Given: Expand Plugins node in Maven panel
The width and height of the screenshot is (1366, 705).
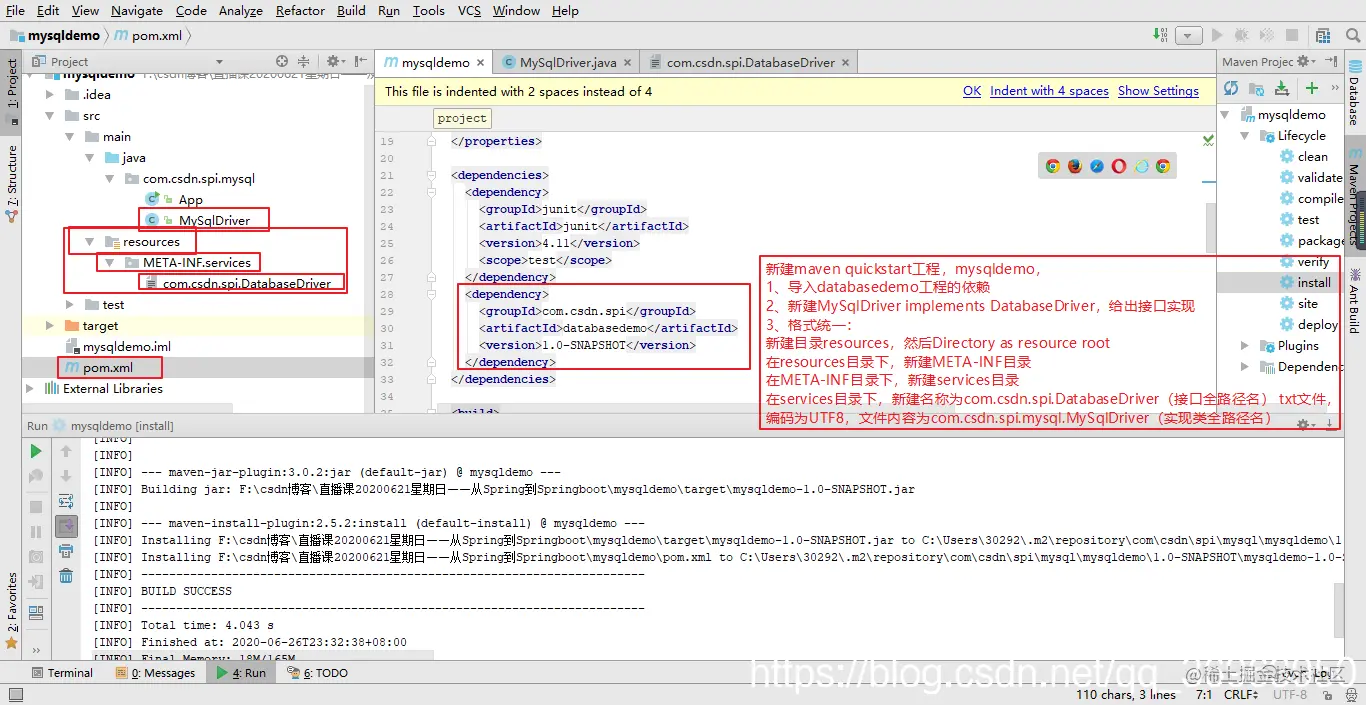Looking at the screenshot, I should coord(1245,346).
